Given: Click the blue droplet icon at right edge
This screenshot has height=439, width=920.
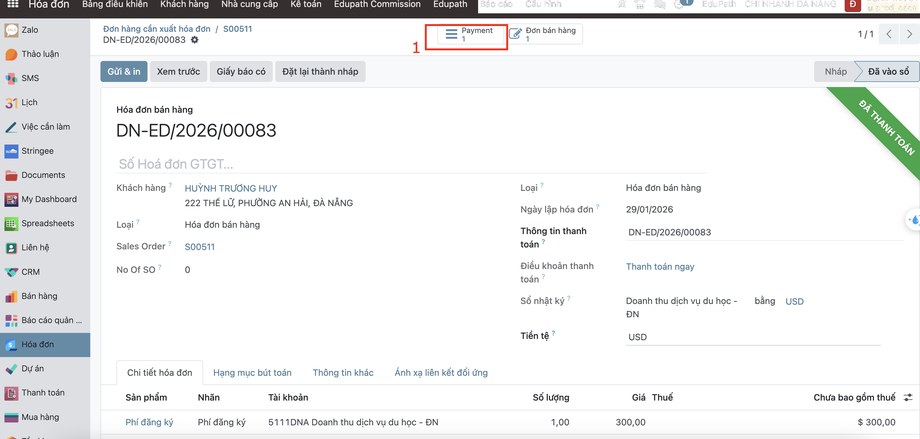Looking at the screenshot, I should point(914,220).
